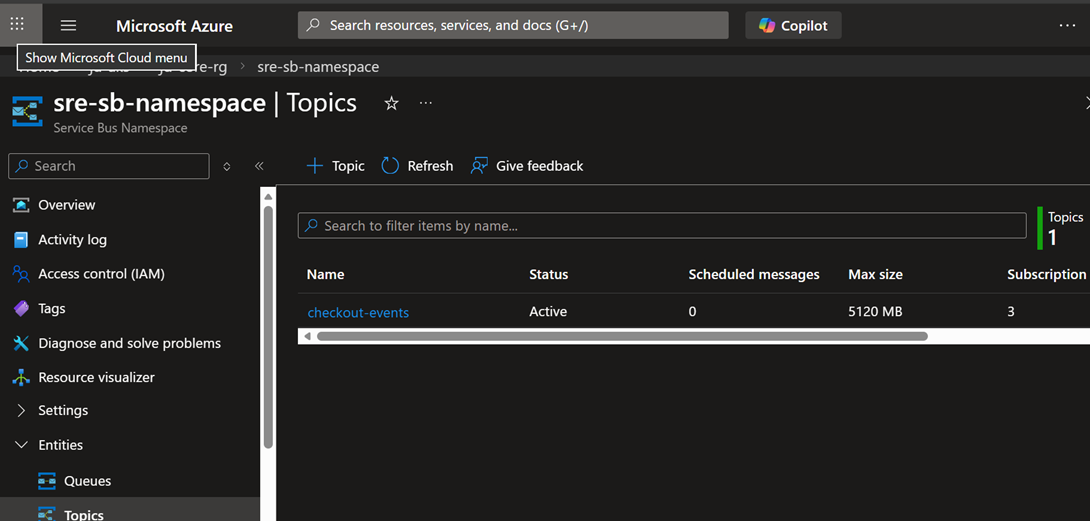Click sre-sb-namespace in breadcrumb
The height and width of the screenshot is (521, 1090).
[318, 67]
